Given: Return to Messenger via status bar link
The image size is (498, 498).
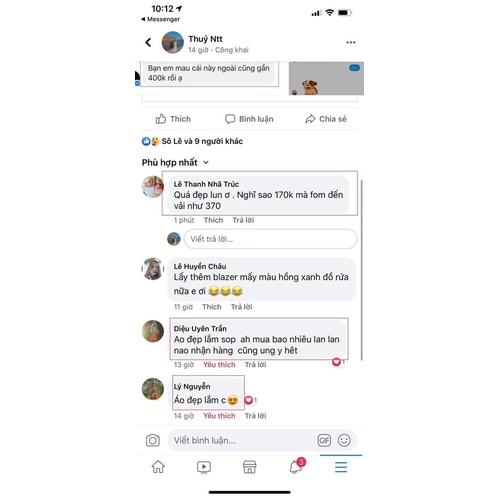Looking at the screenshot, I should (160, 19).
